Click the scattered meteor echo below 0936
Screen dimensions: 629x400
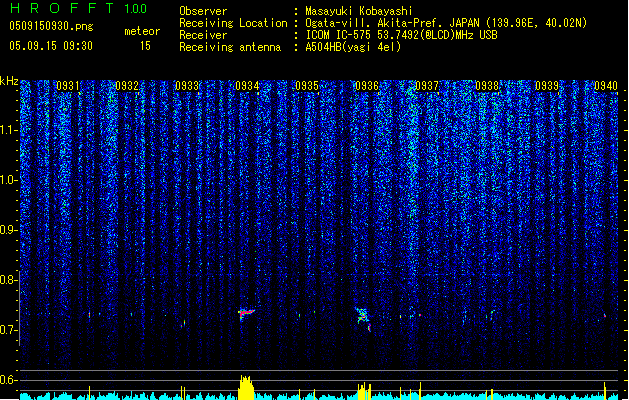click(363, 319)
